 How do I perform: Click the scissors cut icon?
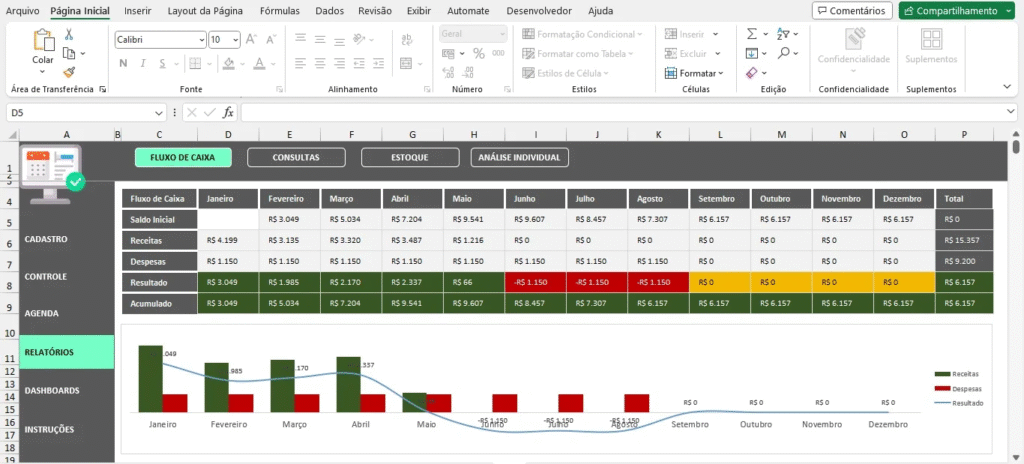tap(69, 33)
